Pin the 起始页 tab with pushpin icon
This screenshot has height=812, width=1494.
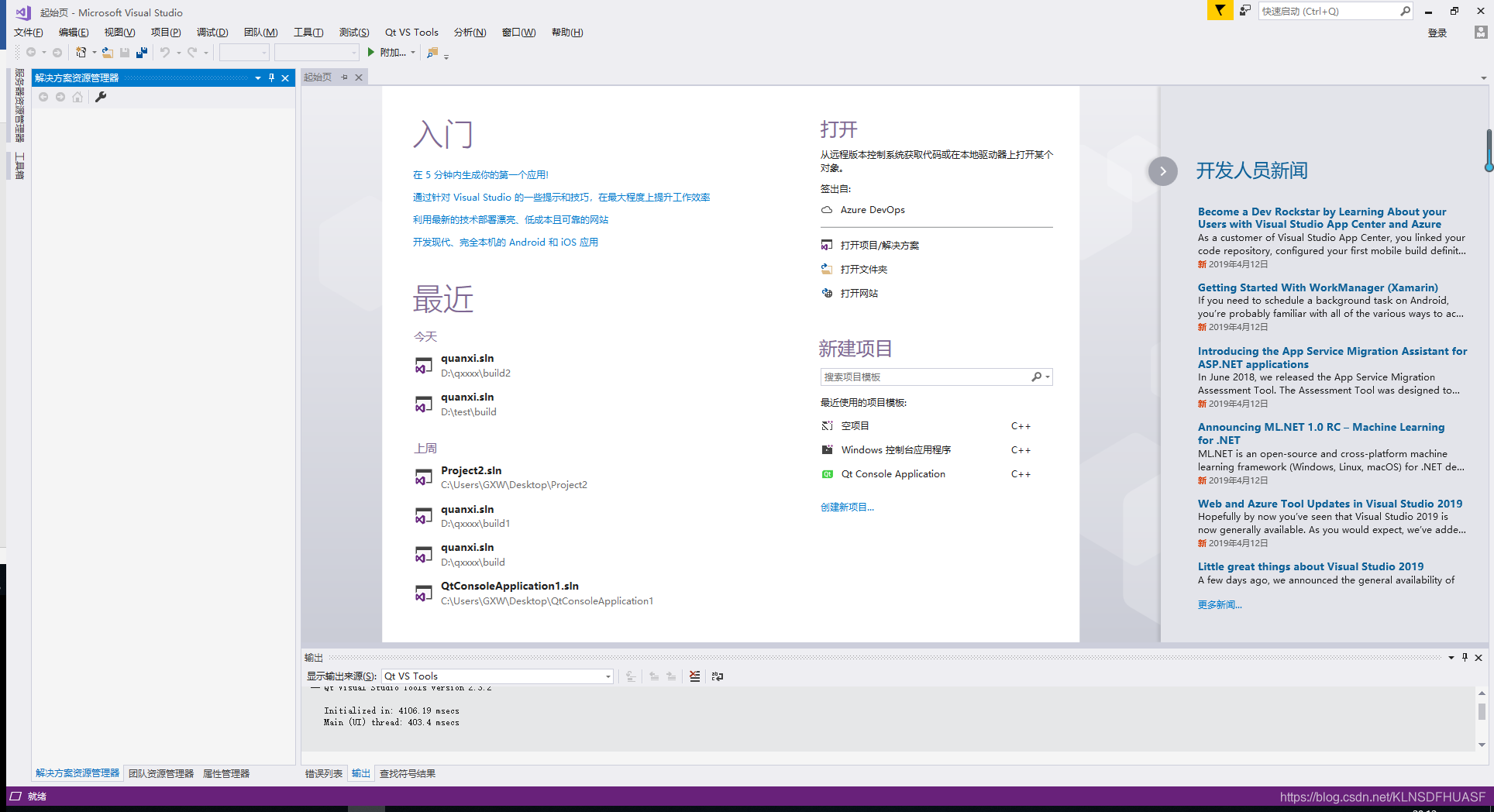(345, 77)
